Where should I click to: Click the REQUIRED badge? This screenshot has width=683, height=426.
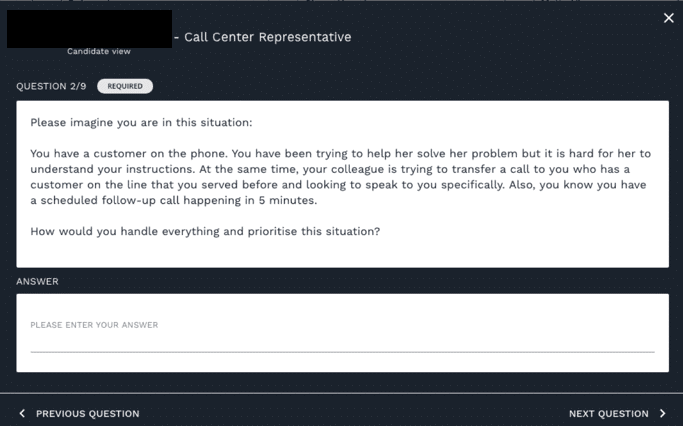coord(125,86)
